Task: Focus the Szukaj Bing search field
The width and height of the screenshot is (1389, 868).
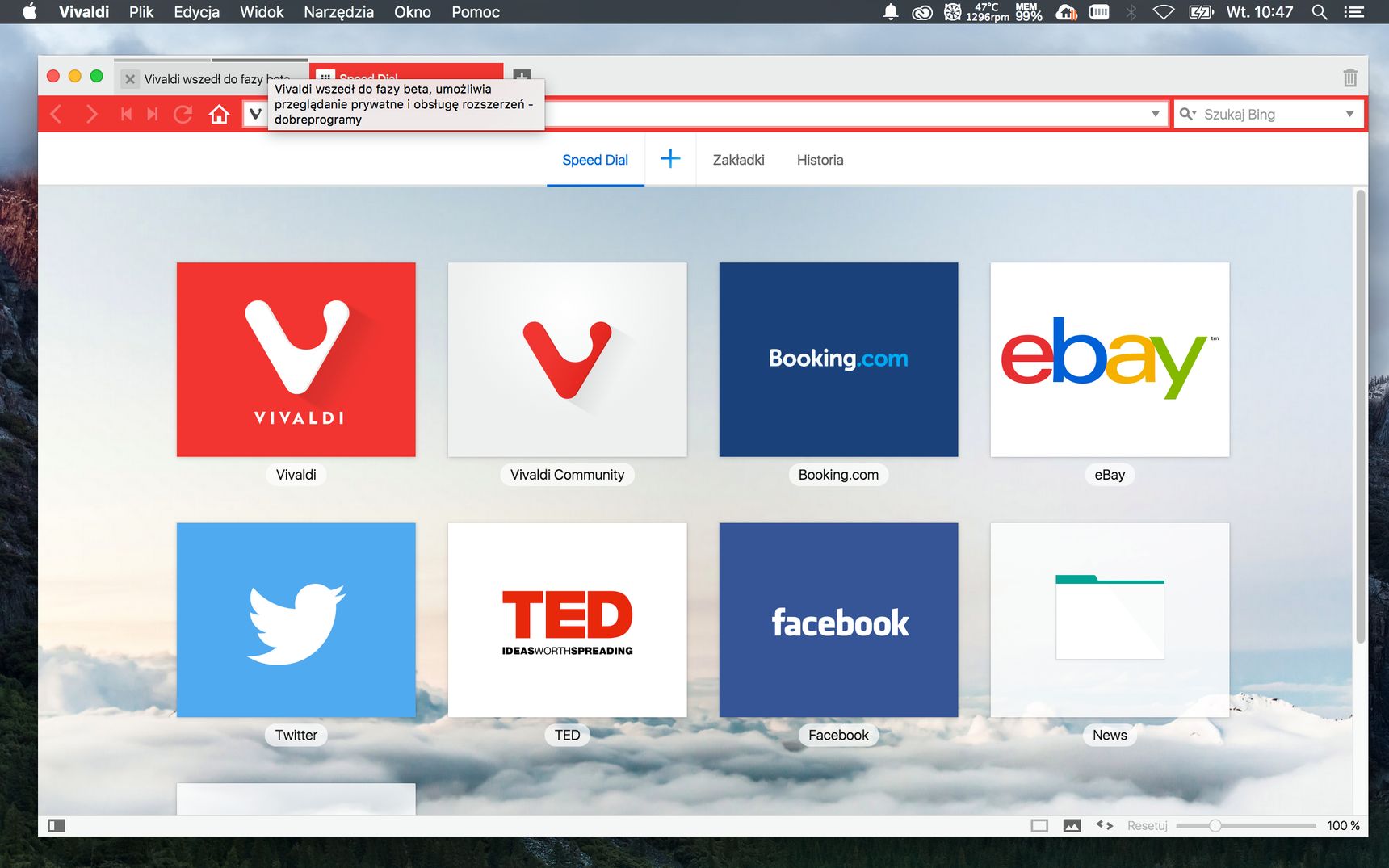Action: point(1269,114)
